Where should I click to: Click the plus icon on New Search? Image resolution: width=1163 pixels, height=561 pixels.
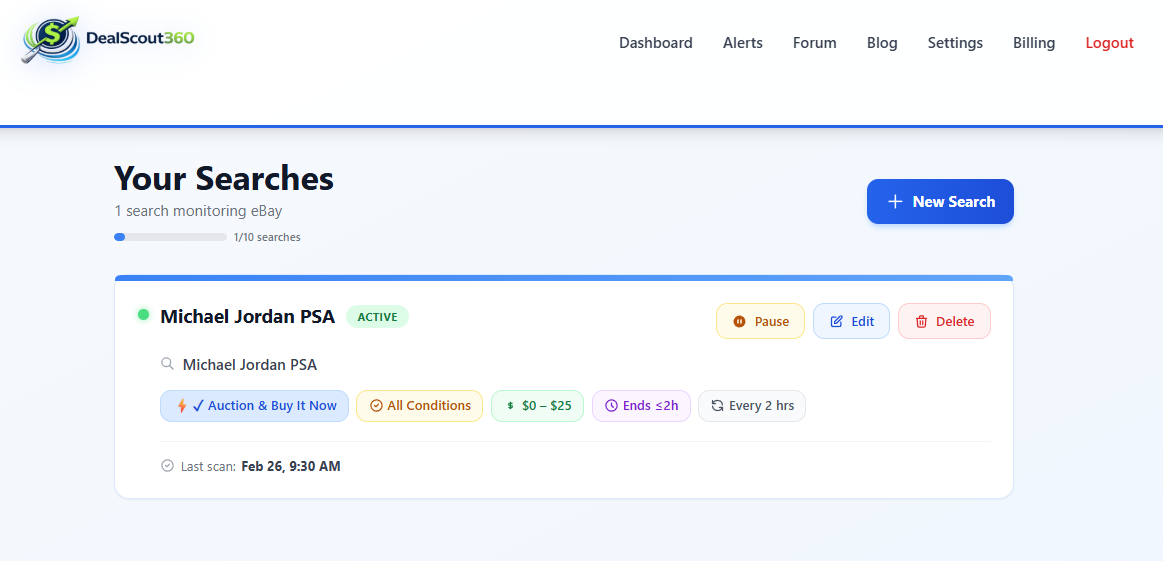[x=895, y=202]
